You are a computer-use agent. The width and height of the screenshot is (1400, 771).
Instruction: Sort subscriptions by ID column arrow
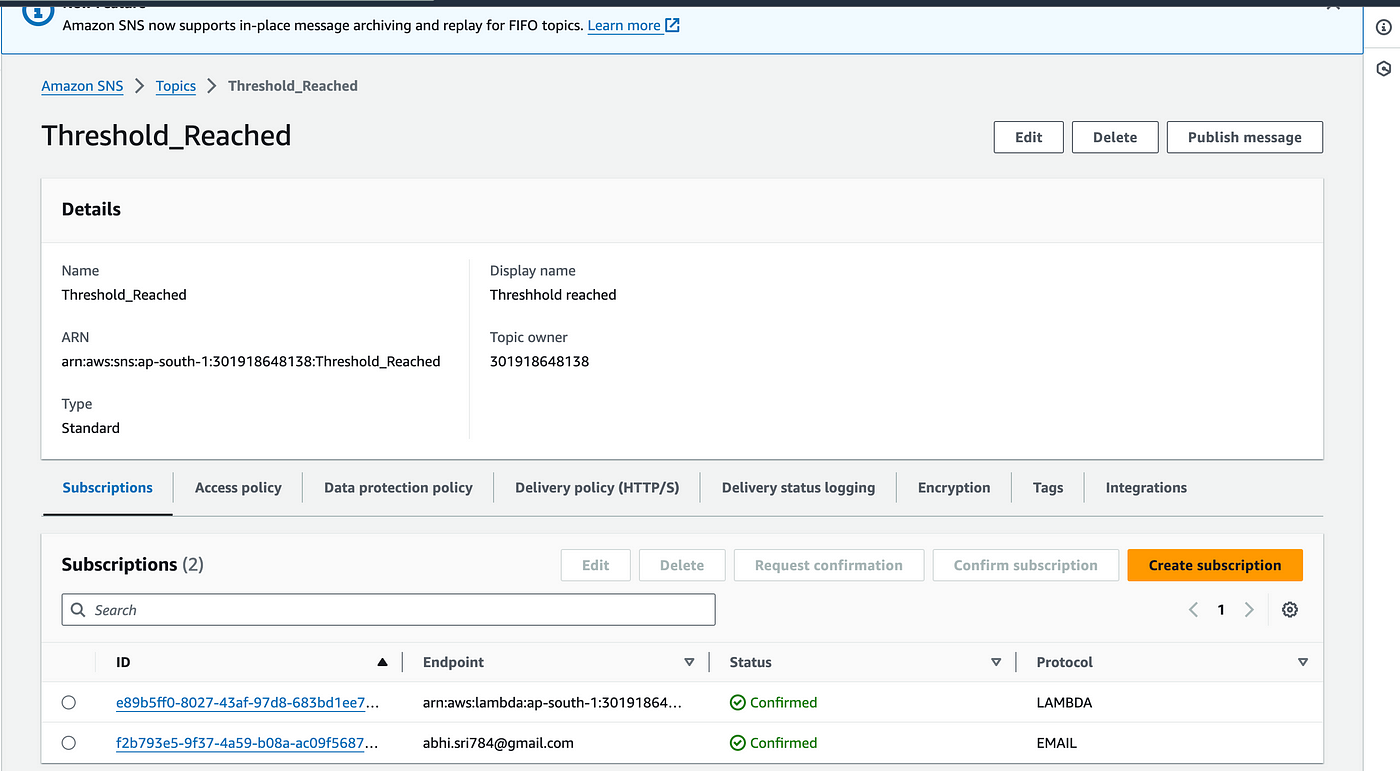click(382, 662)
